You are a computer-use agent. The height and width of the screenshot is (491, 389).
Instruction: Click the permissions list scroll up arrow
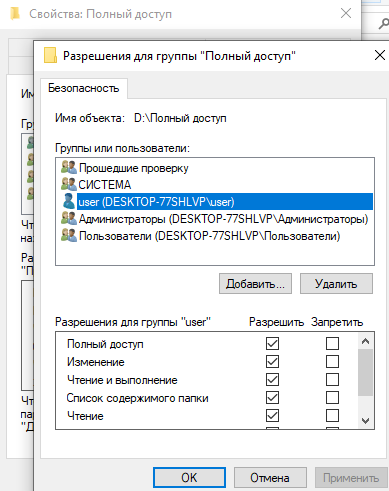tap(365, 341)
